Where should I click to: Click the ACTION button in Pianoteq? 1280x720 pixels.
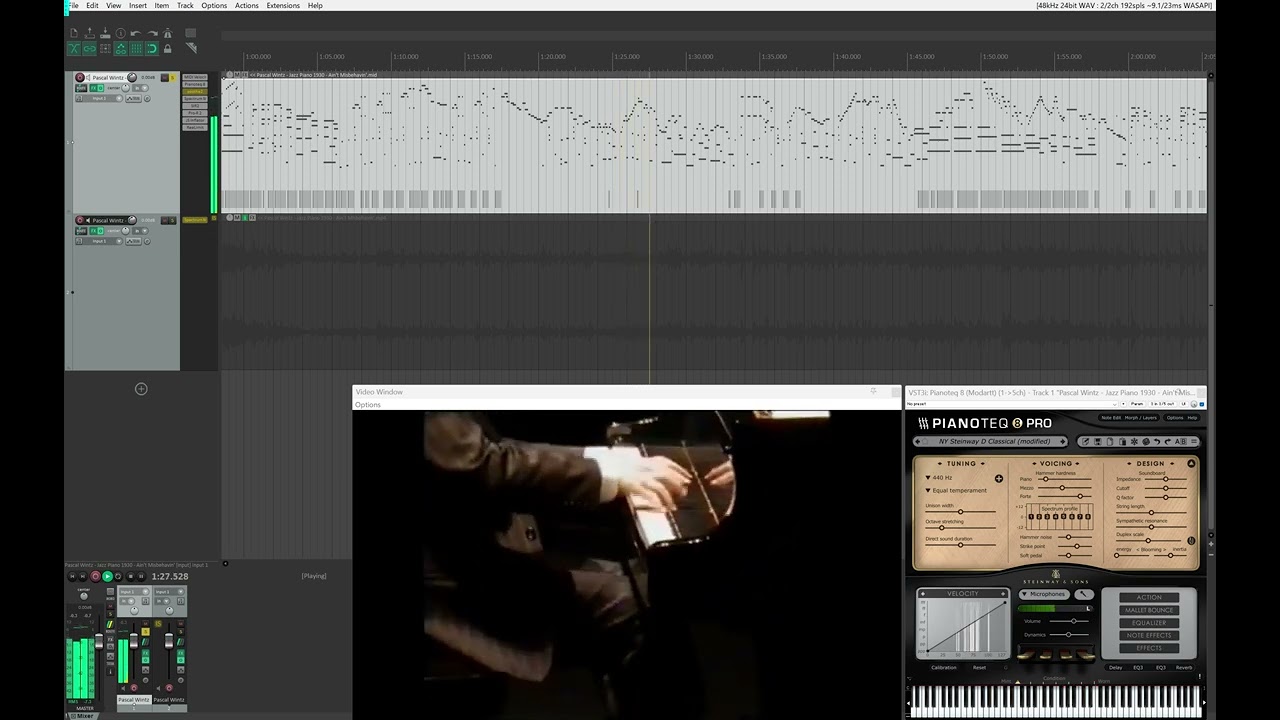[1149, 597]
